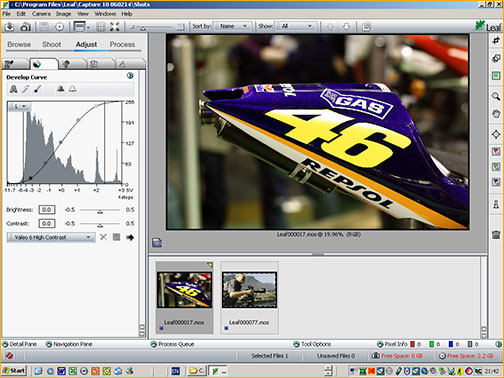Viewport: 504px width, 378px height.
Task: Switch to the Browse tab
Action: (19, 44)
